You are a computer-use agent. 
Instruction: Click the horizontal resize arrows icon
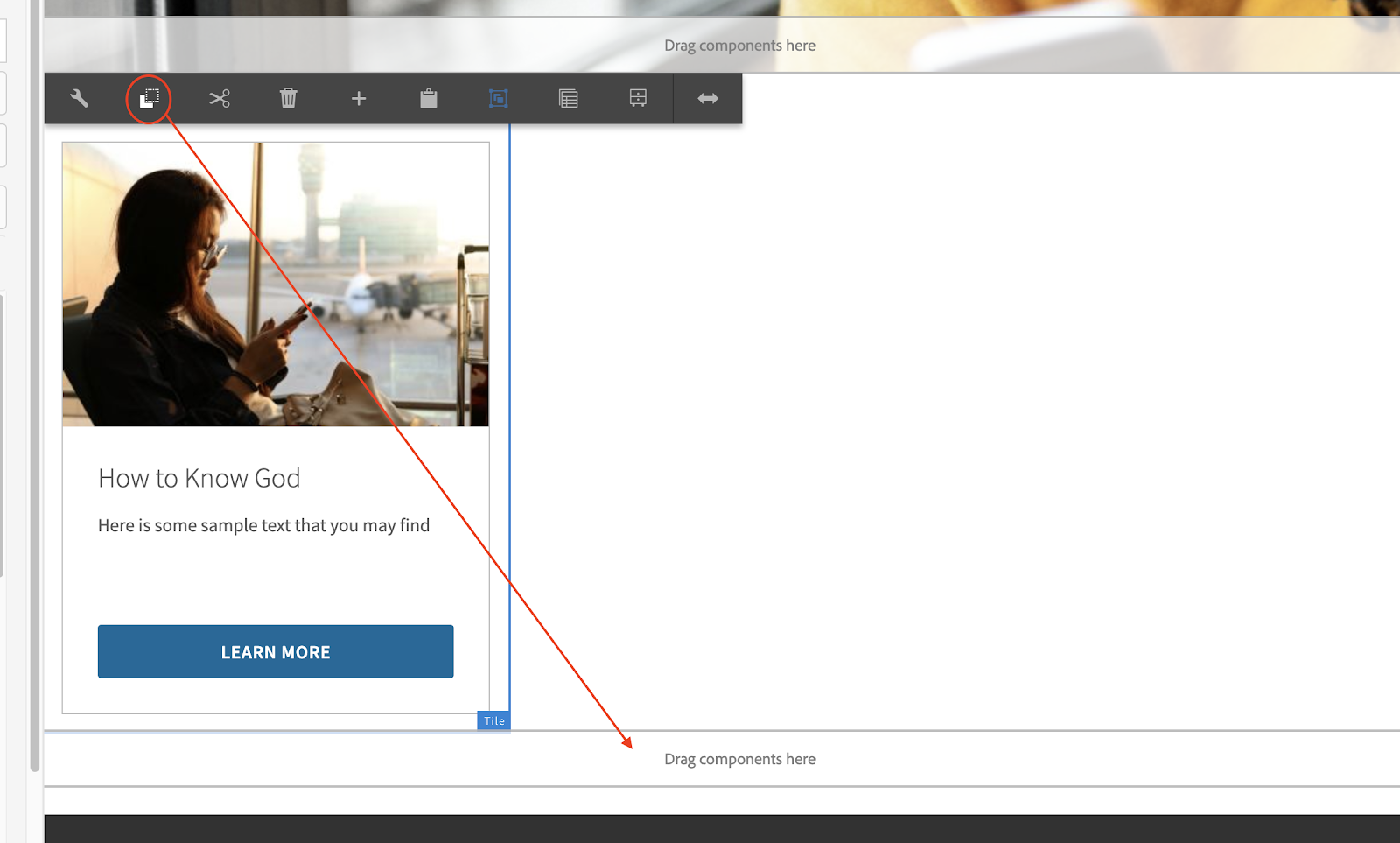[708, 99]
